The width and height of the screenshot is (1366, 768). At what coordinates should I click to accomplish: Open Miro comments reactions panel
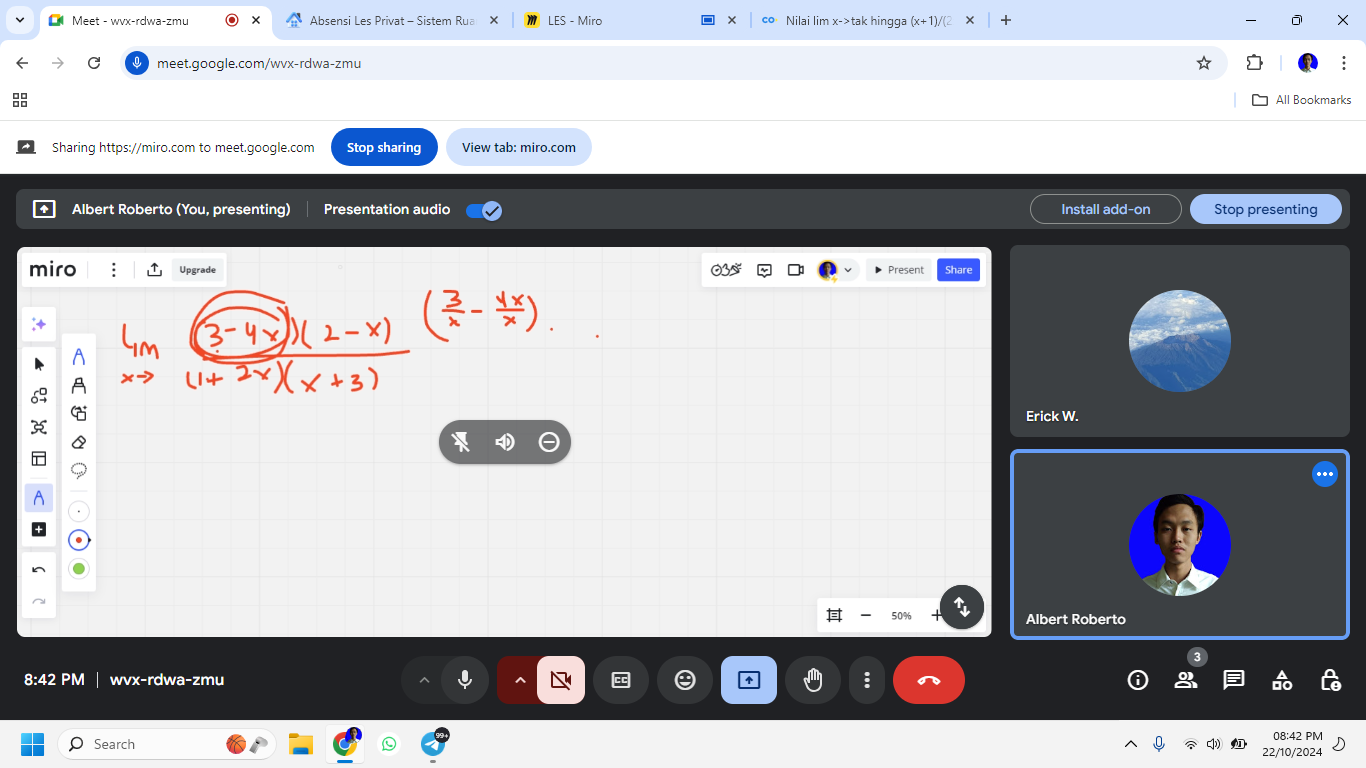click(x=765, y=270)
